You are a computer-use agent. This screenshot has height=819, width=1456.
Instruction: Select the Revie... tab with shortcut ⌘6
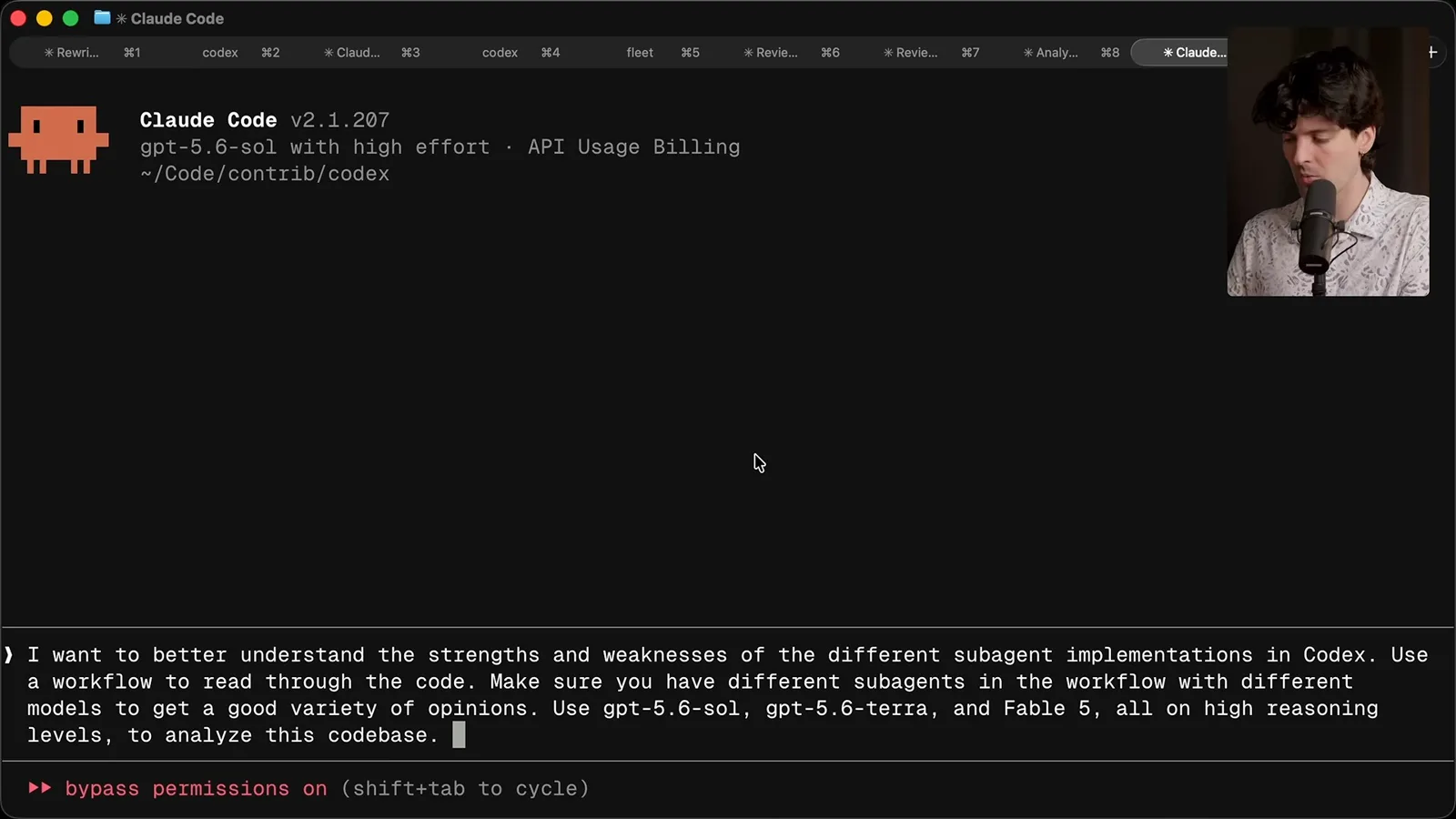pyautogui.click(x=791, y=53)
